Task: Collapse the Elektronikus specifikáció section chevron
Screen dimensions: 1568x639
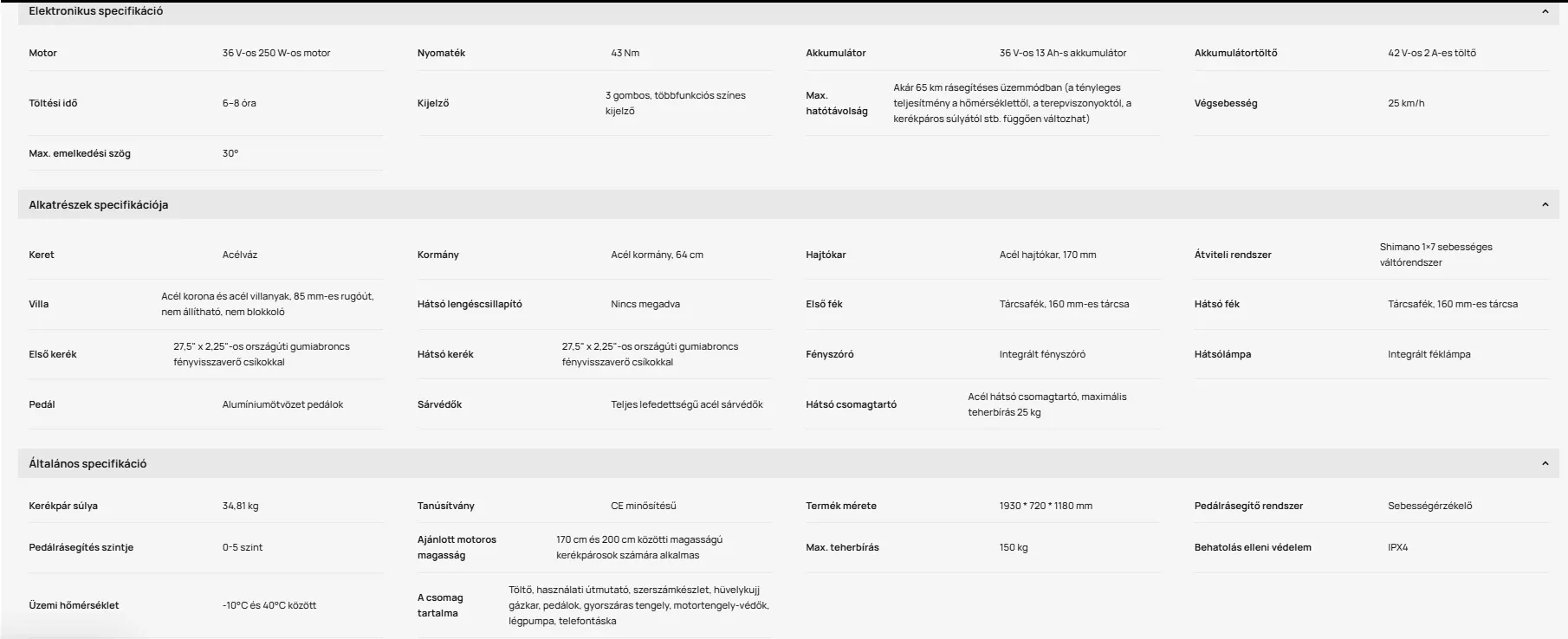Action: (x=1545, y=11)
